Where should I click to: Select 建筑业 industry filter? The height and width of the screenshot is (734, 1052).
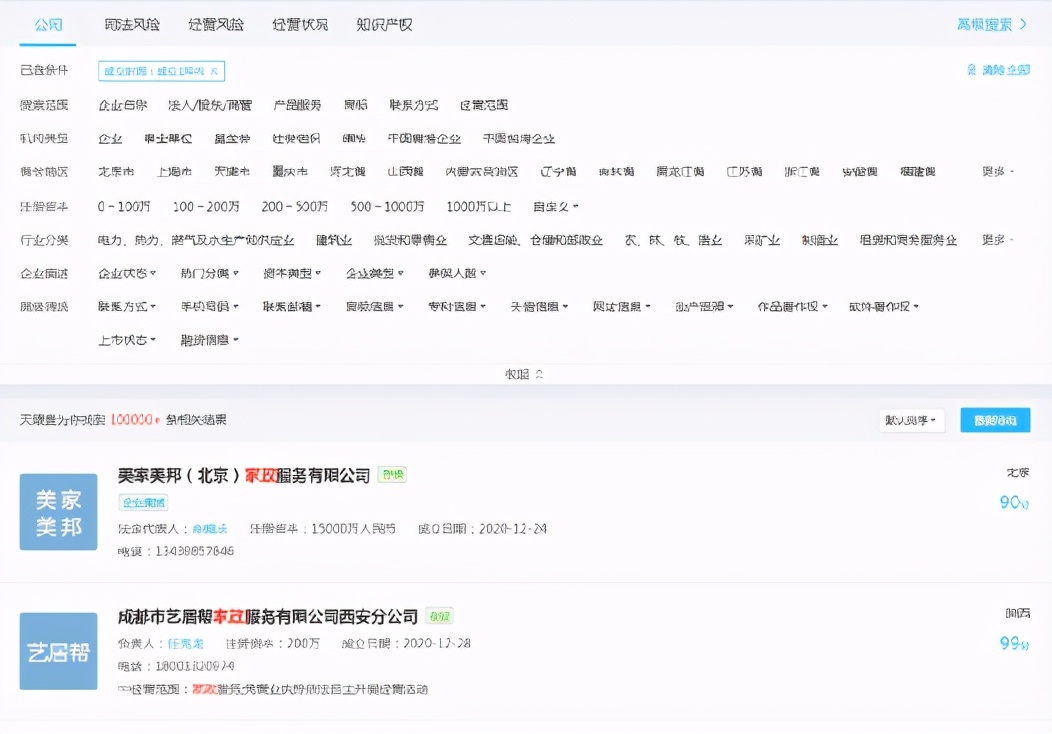[334, 240]
